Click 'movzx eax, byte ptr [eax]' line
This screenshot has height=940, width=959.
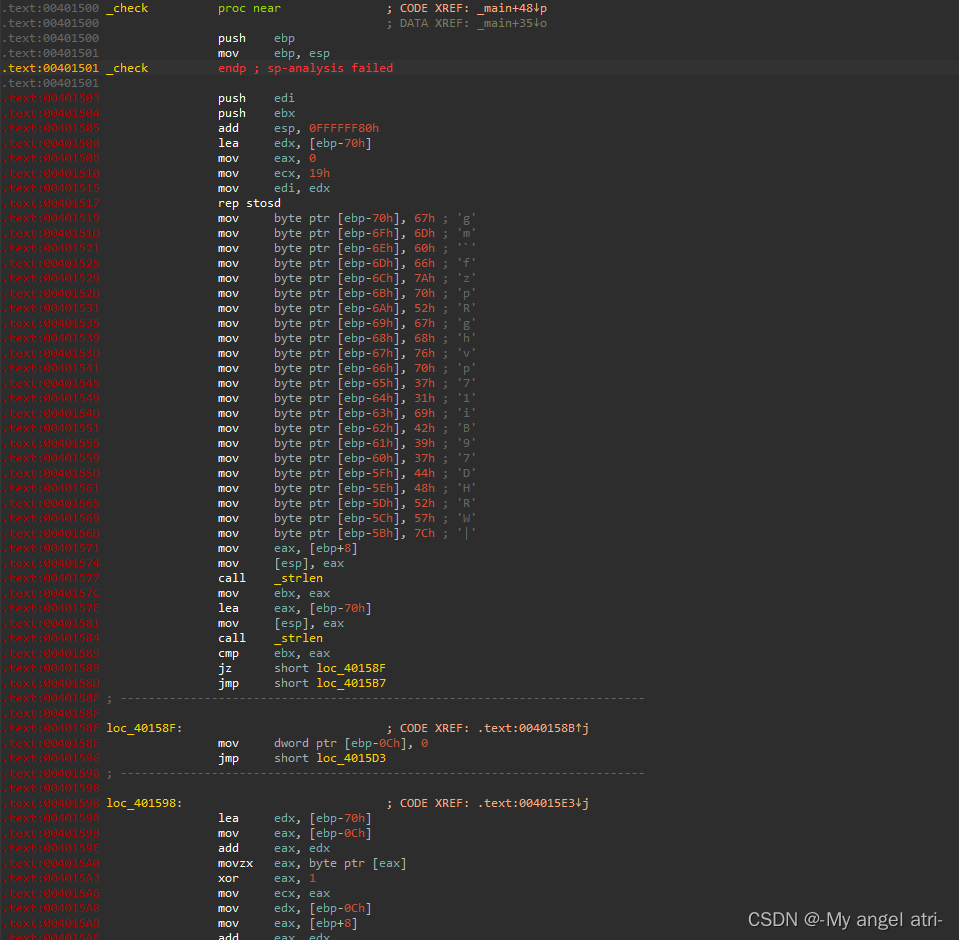(312, 863)
